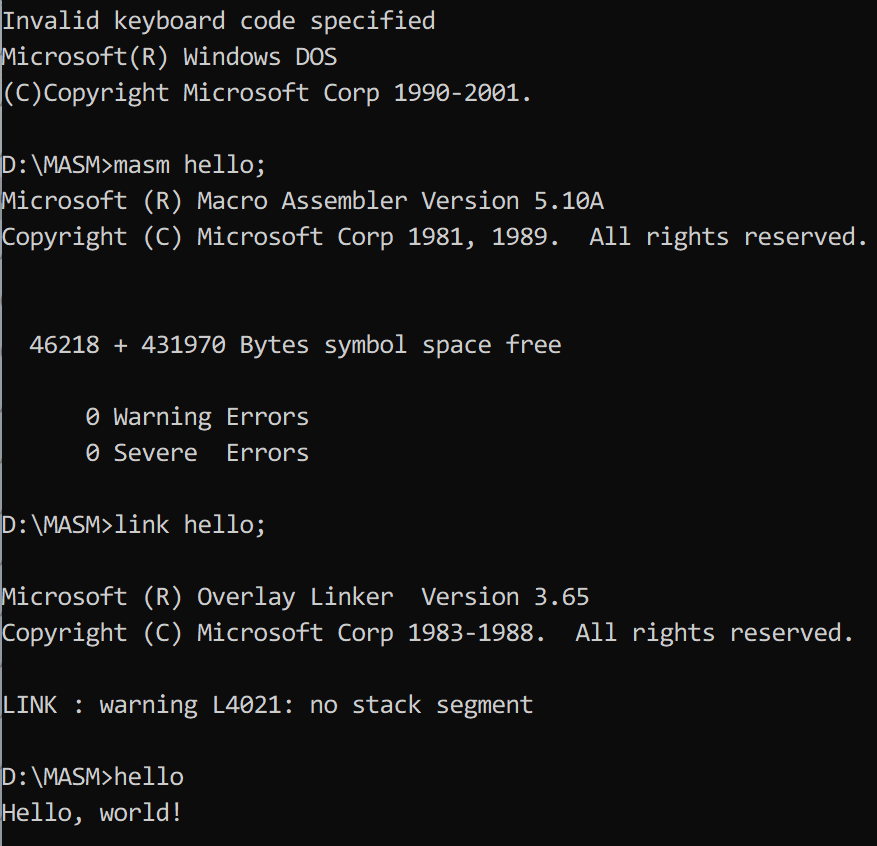This screenshot has width=877, height=846.
Task: Click the "0 Severe Errors" line
Action: [x=197, y=453]
